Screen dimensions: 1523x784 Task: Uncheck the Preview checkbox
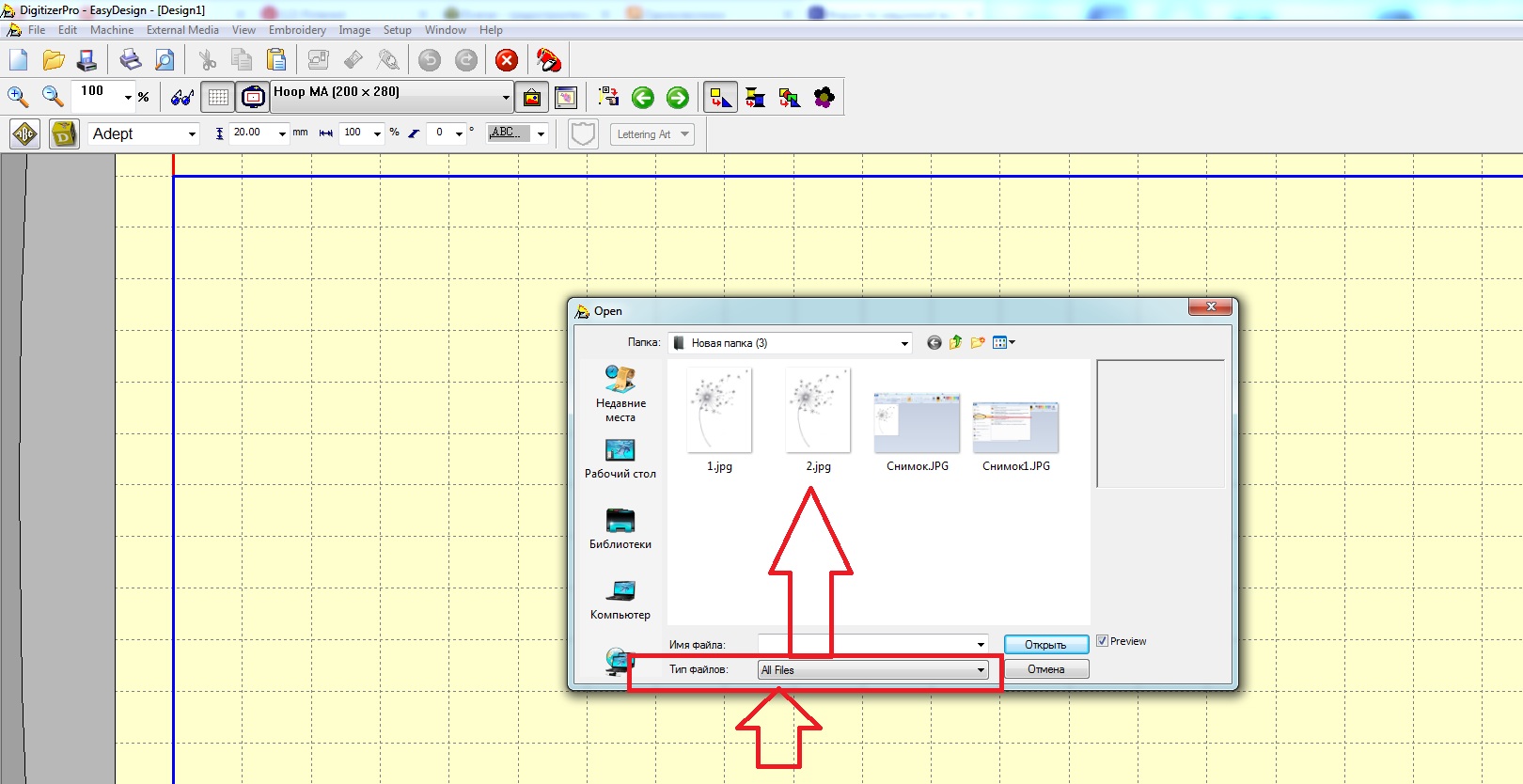click(1102, 641)
